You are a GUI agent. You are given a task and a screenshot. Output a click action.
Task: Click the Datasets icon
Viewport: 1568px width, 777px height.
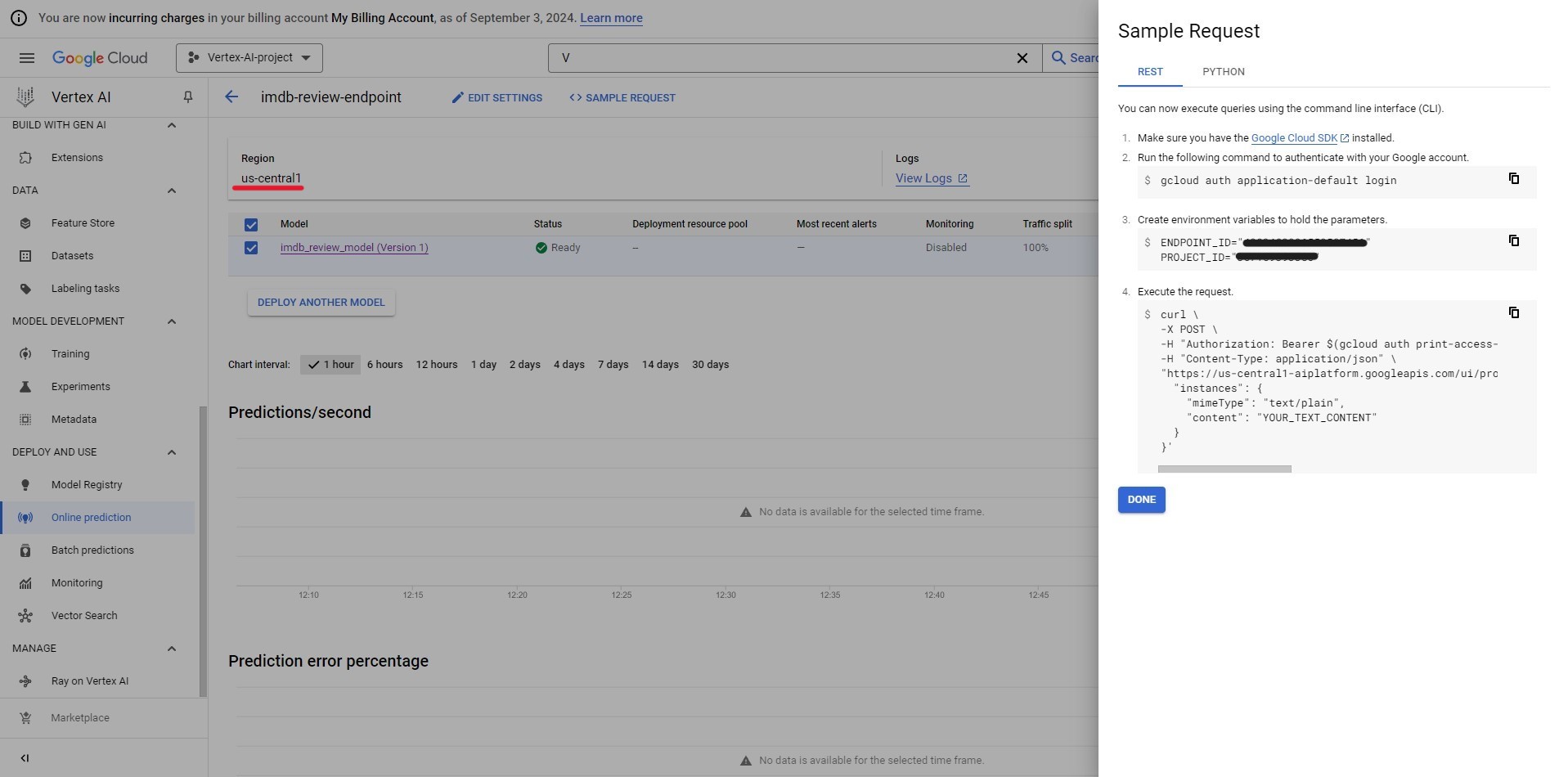25,256
